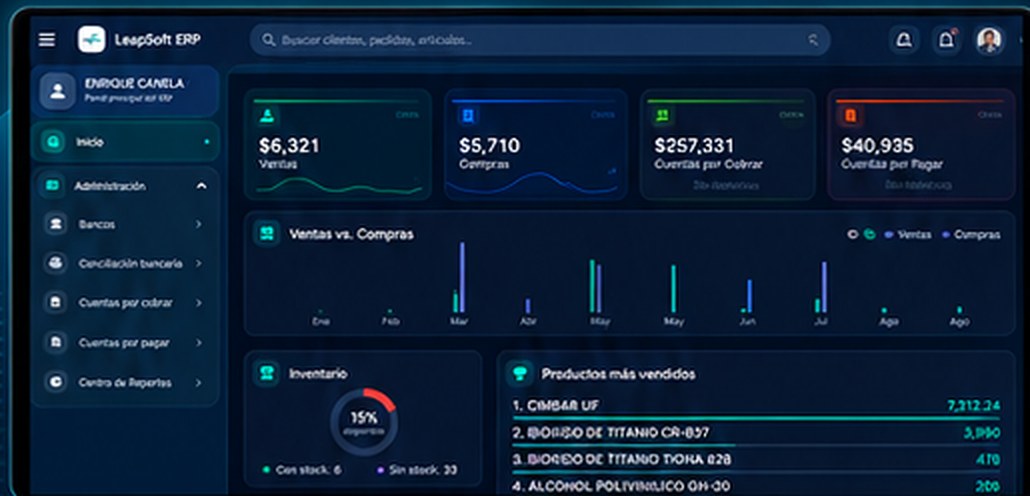The width and height of the screenshot is (1030, 496).
Task: Click the Compras card icon
Action: [468, 116]
